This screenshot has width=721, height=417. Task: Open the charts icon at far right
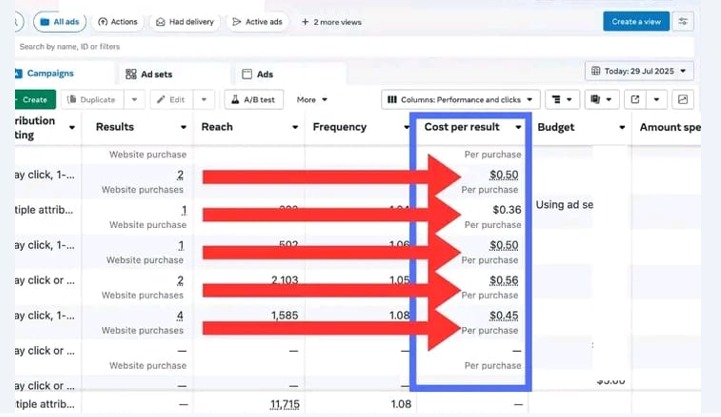(683, 99)
